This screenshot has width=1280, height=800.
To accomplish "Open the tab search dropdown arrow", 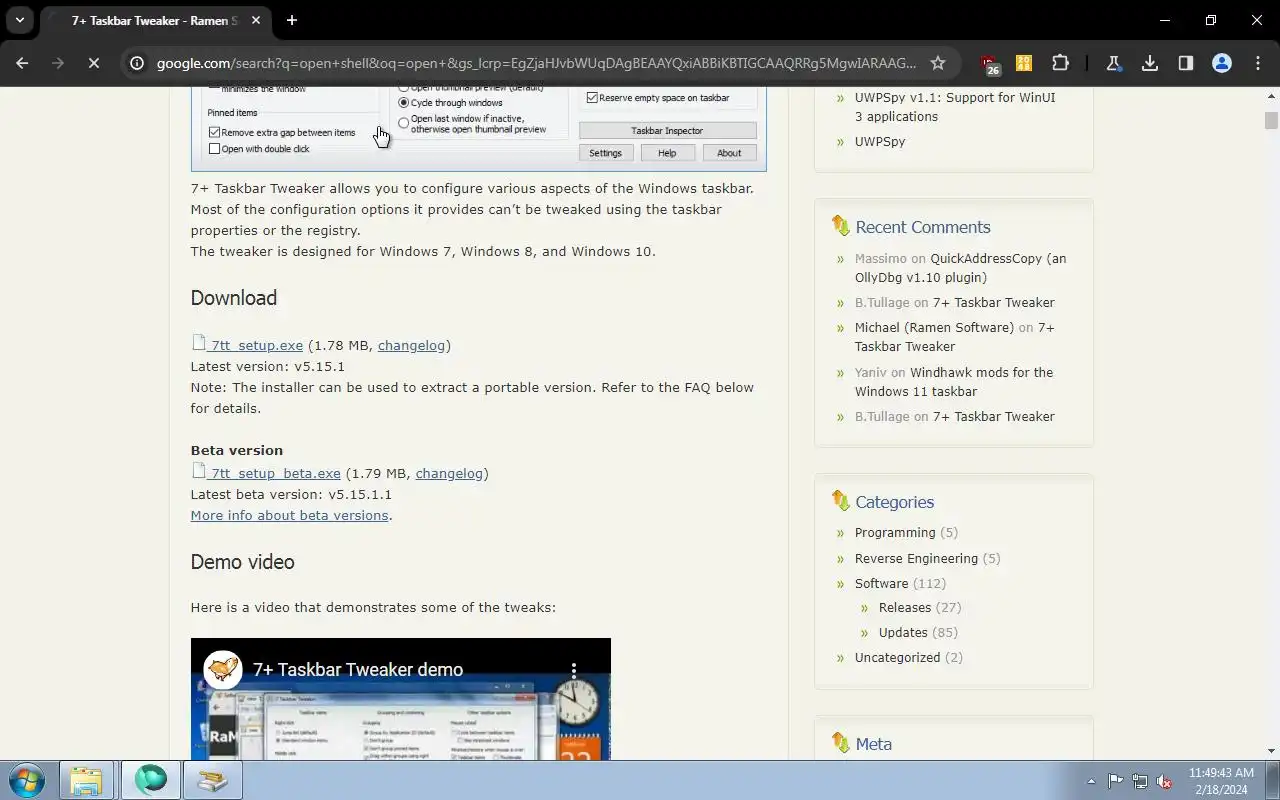I will 19,20.
